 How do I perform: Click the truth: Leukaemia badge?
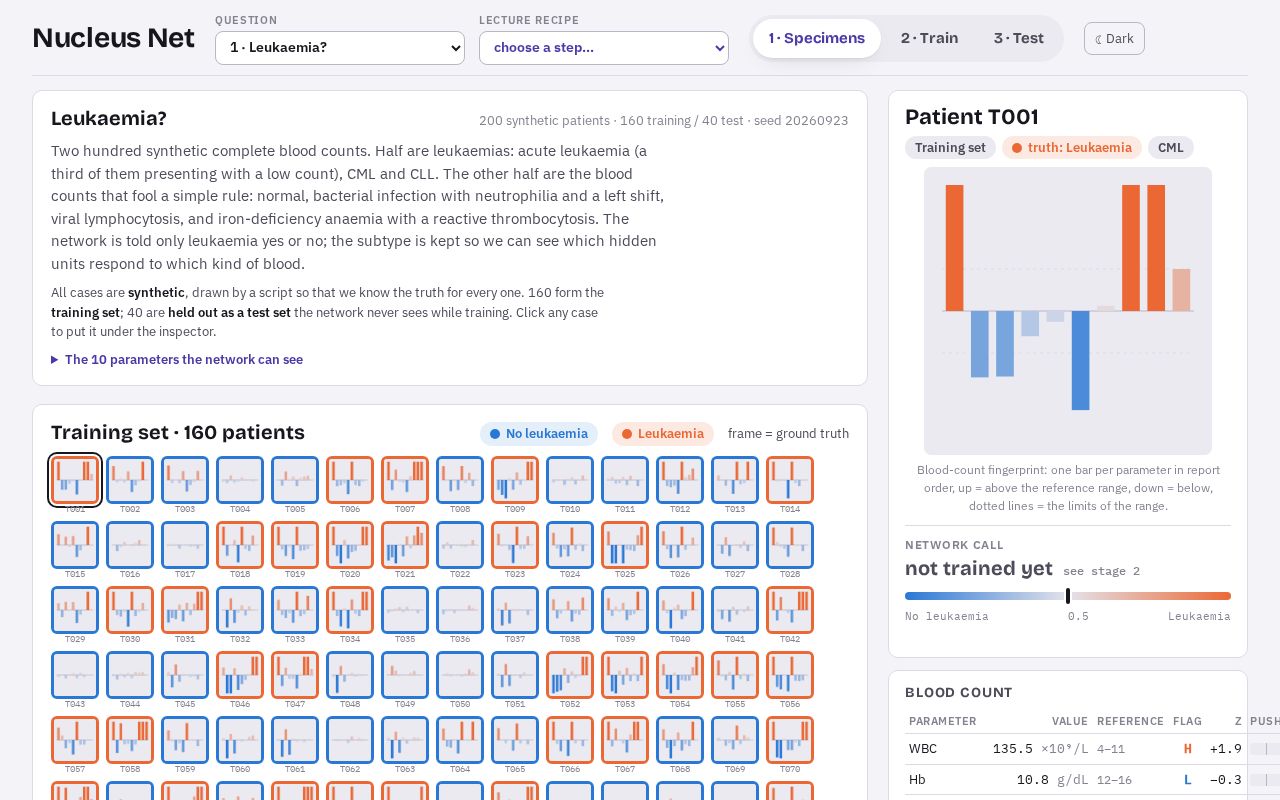coord(1072,148)
